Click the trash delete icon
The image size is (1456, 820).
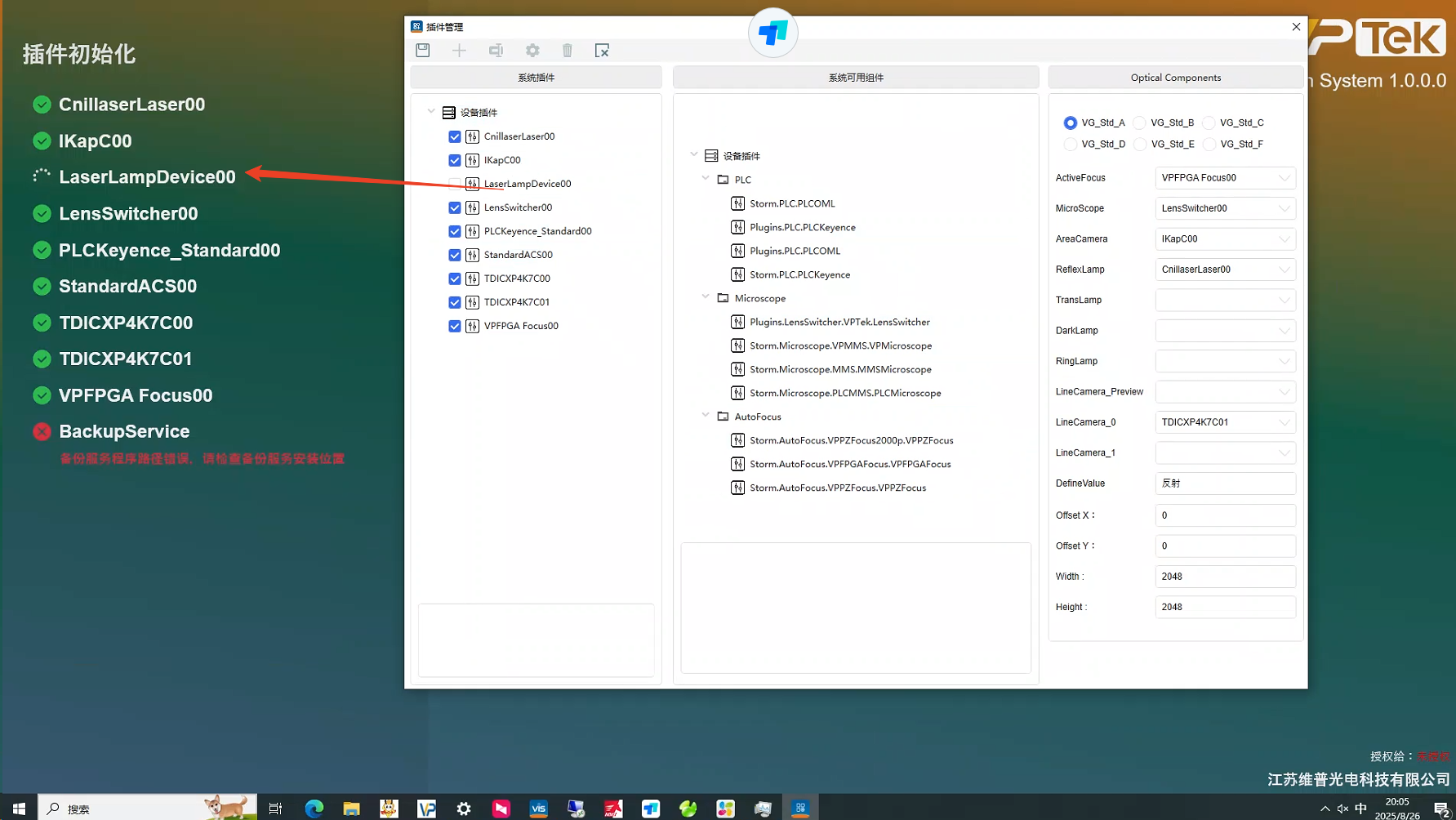tap(568, 51)
